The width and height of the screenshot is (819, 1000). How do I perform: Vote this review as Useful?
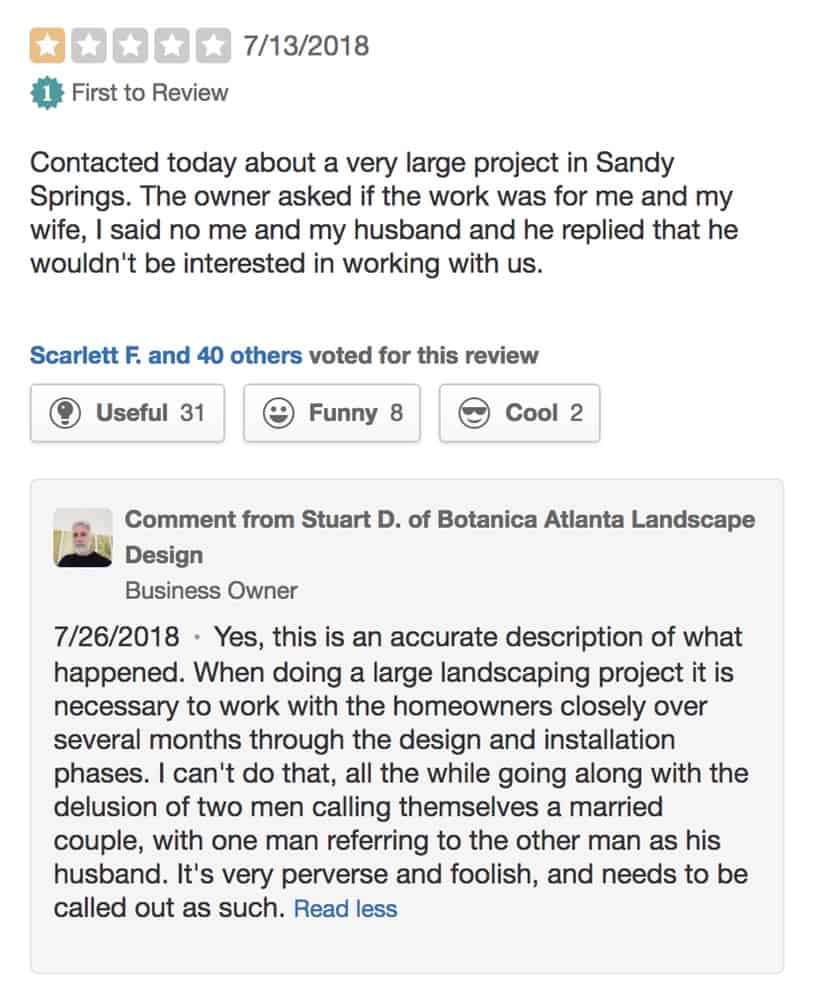[128, 413]
